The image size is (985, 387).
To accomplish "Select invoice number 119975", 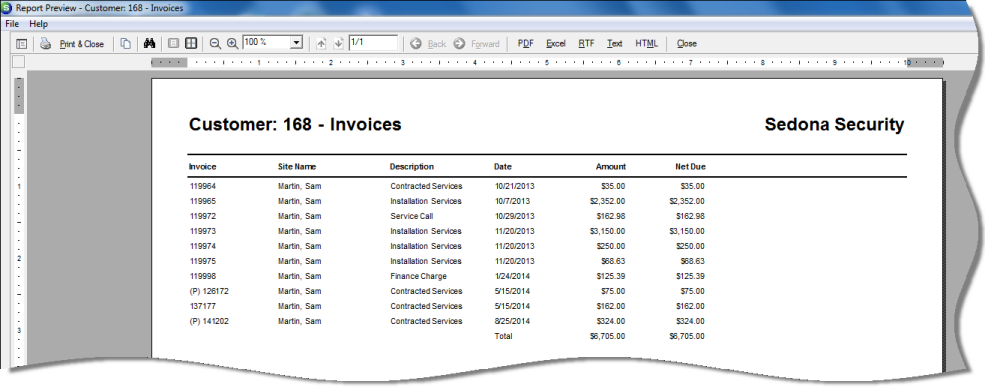I will [x=202, y=262].
